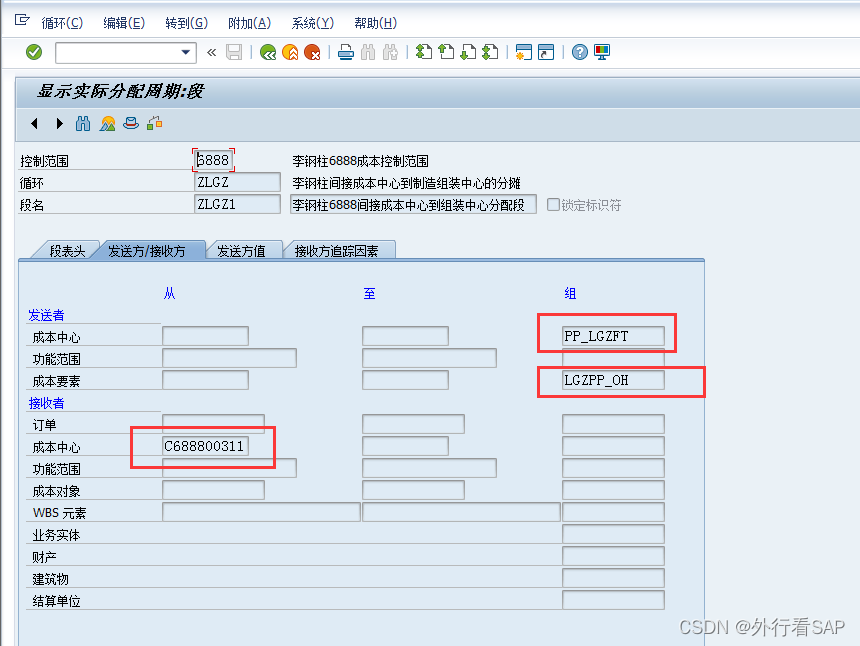Open the Help question mark icon
860x646 pixels.
tap(580, 53)
